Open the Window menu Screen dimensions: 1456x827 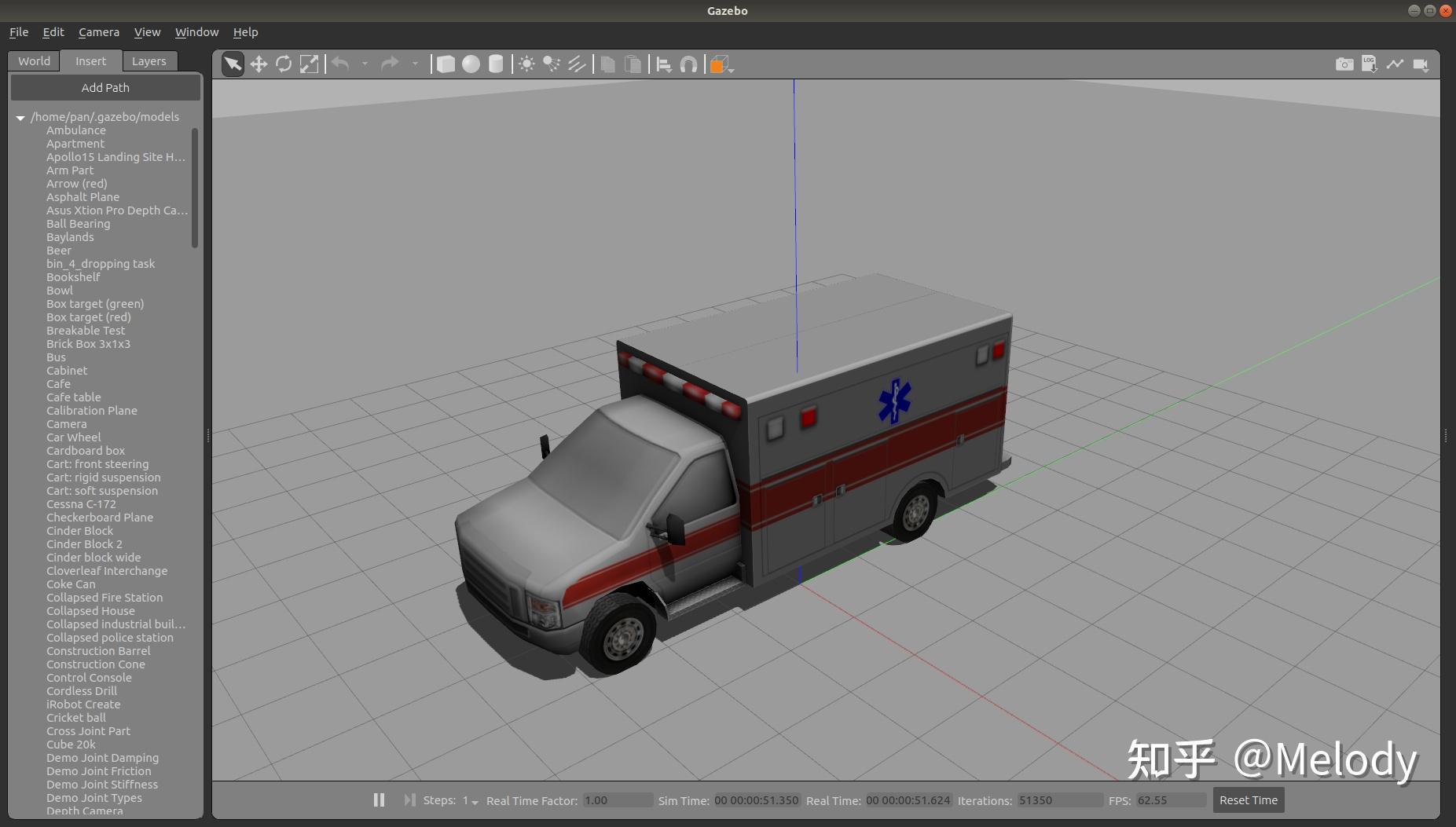[x=196, y=32]
